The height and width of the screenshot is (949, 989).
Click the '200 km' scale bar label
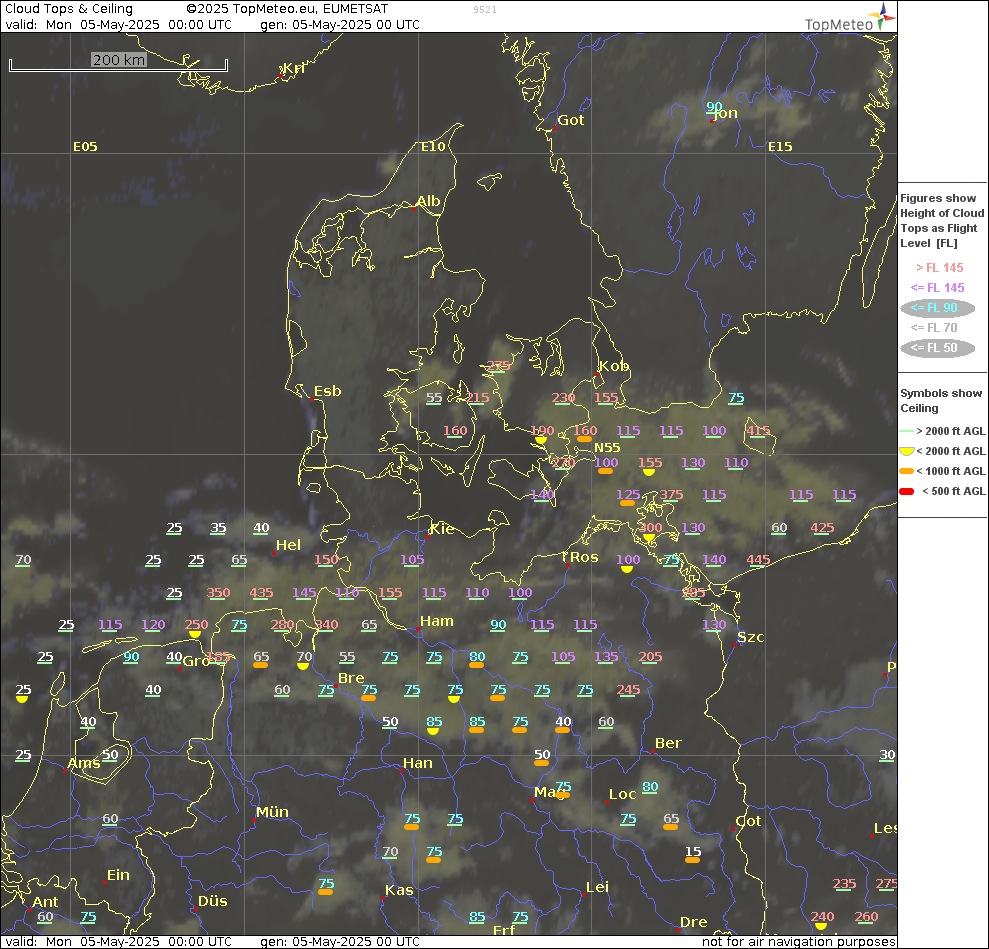click(119, 60)
